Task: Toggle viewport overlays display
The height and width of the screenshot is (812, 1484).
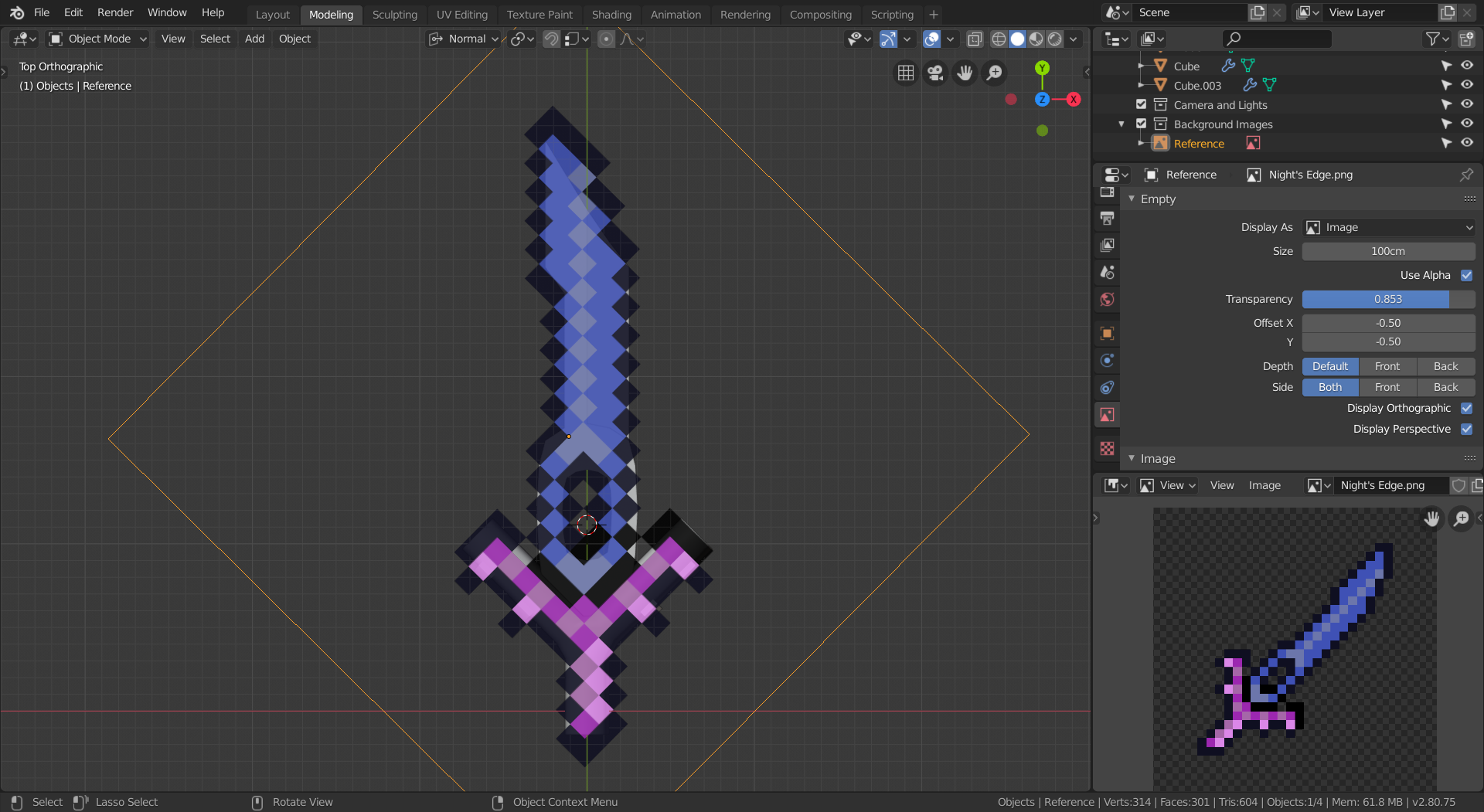Action: pos(931,39)
